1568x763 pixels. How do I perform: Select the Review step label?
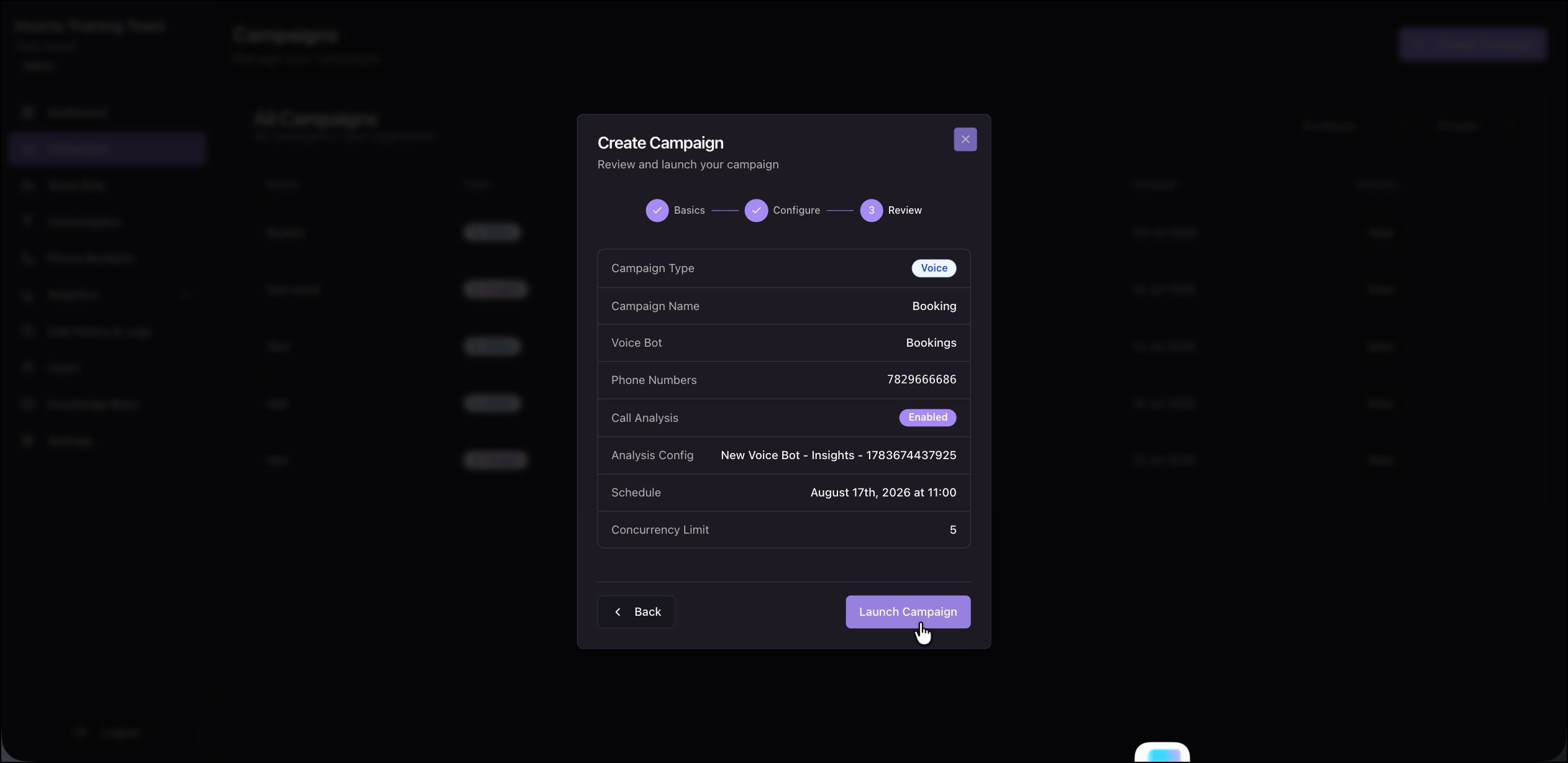click(905, 210)
